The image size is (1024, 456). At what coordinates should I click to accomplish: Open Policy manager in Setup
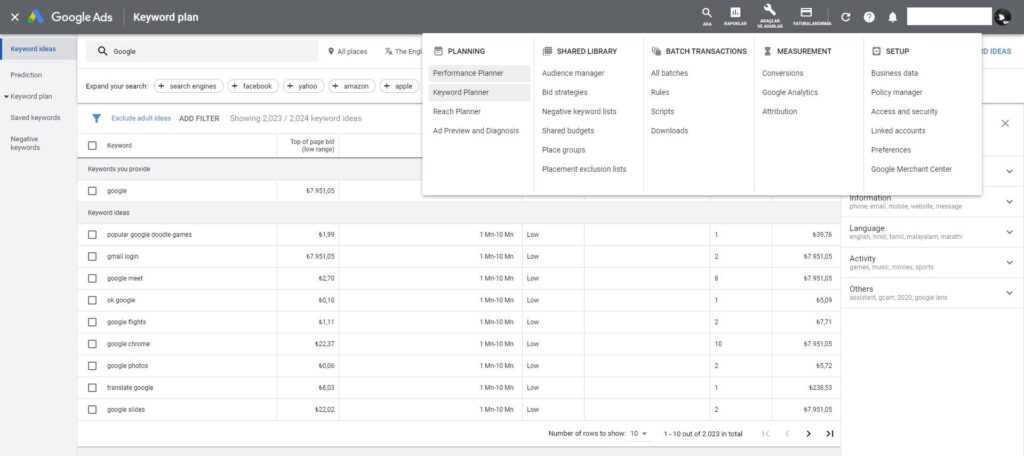pyautogui.click(x=897, y=92)
